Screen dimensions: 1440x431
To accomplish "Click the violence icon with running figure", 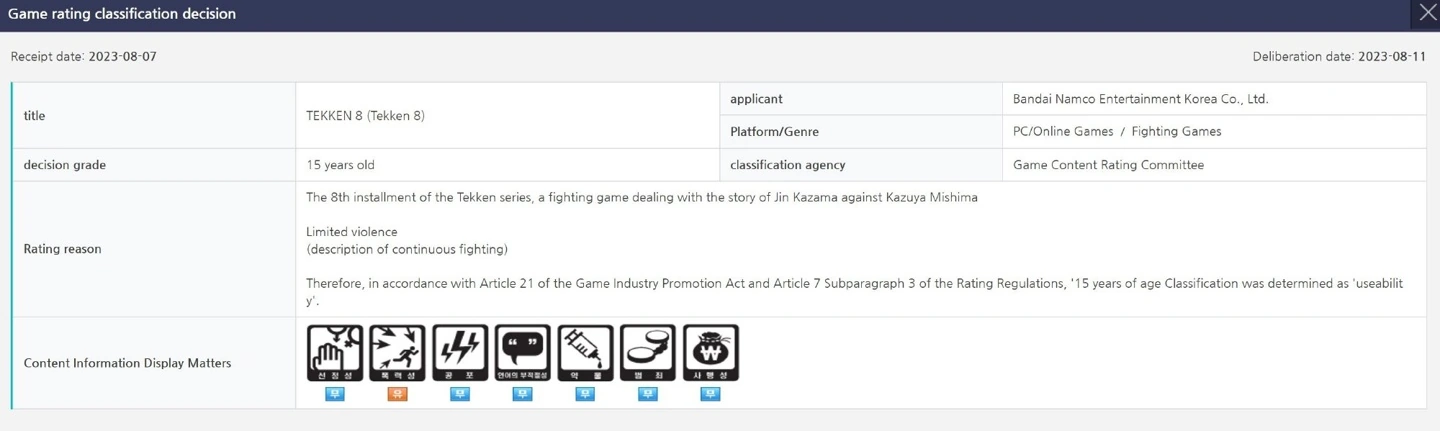I will point(397,352).
